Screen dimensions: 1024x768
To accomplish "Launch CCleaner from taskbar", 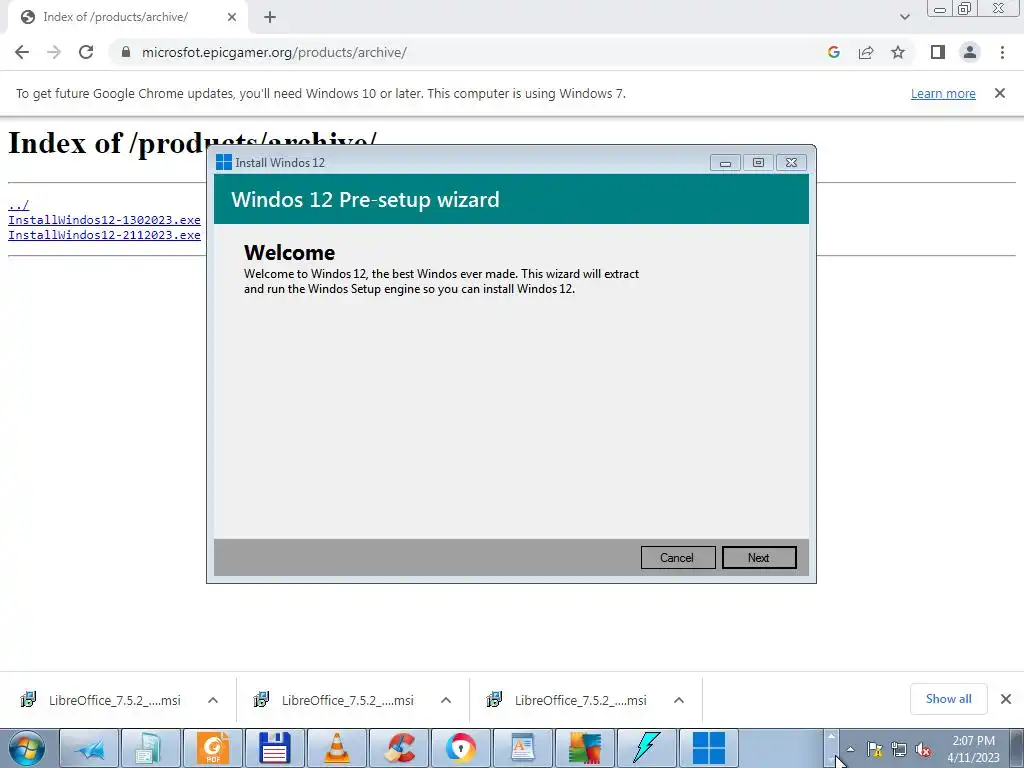I will 399,748.
